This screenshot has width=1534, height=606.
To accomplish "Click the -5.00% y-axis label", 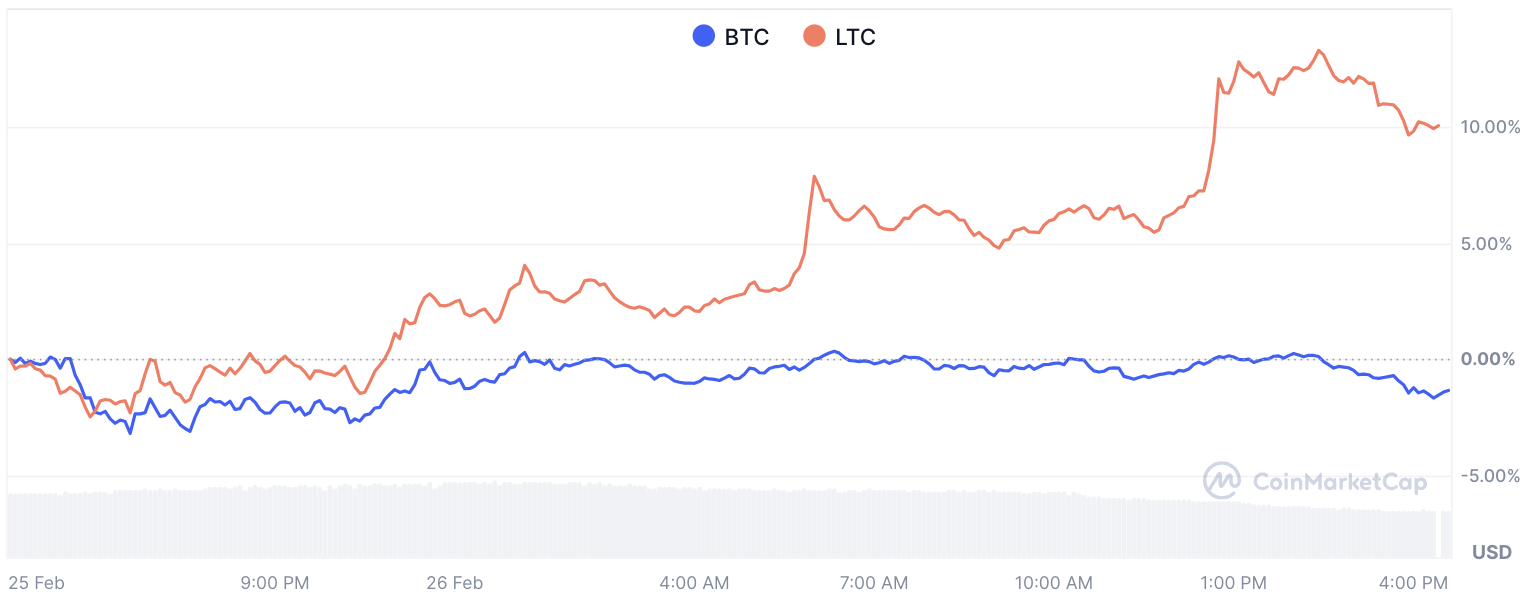I will (x=1490, y=475).
